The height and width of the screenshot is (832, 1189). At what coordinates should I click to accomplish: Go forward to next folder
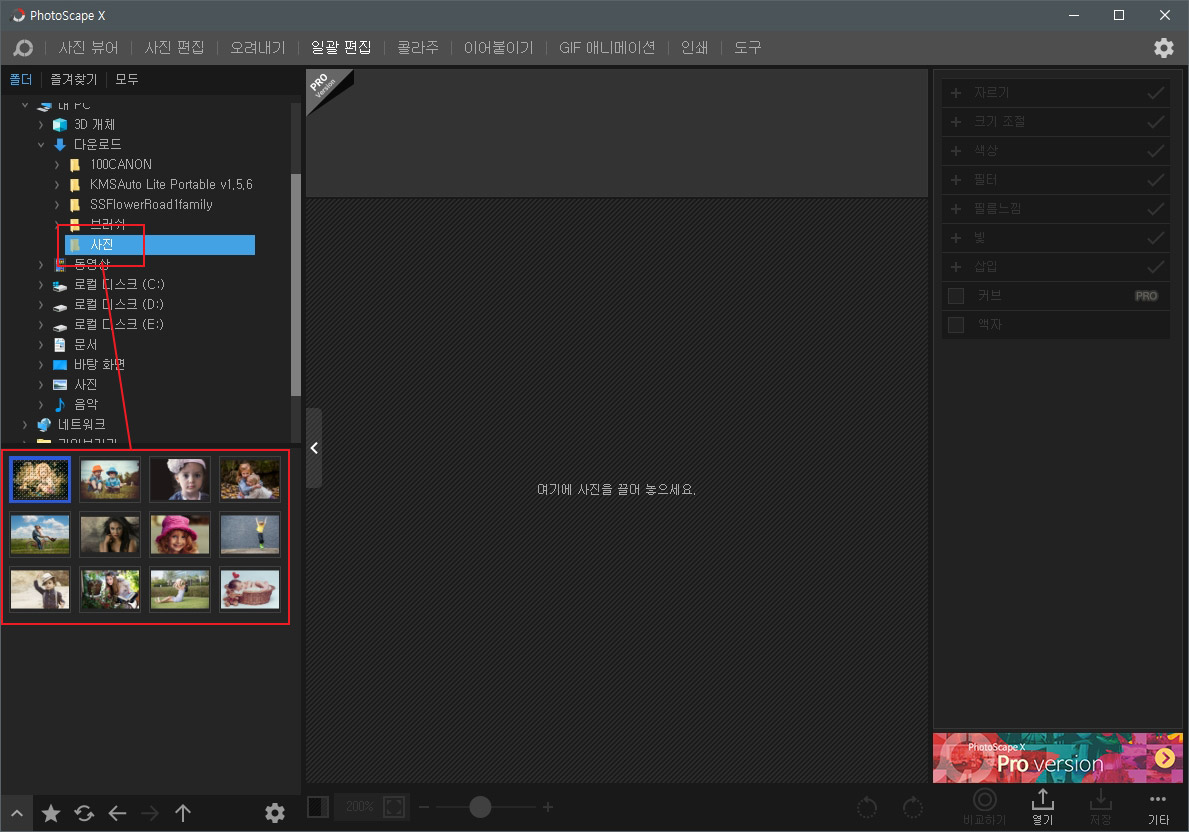click(x=150, y=813)
